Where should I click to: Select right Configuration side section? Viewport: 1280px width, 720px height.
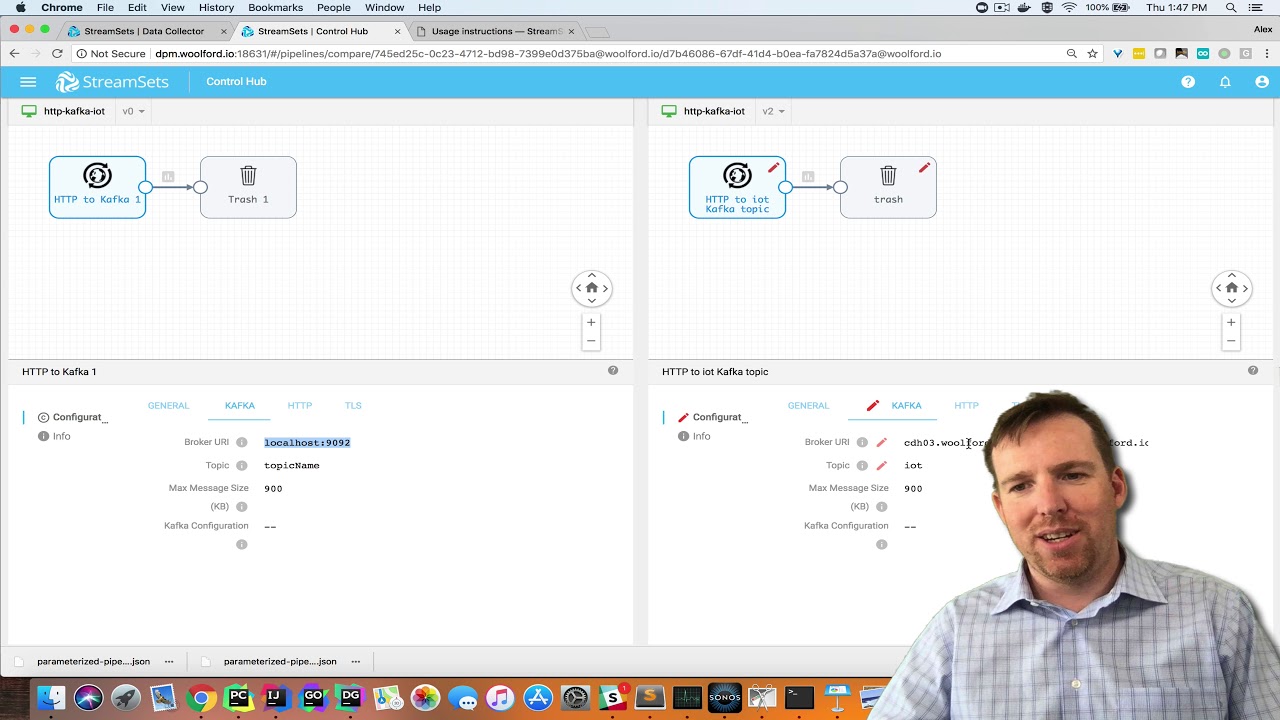click(x=711, y=417)
